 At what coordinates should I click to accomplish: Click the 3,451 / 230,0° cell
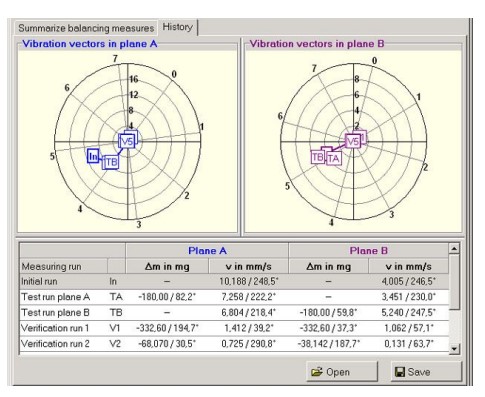click(x=408, y=297)
